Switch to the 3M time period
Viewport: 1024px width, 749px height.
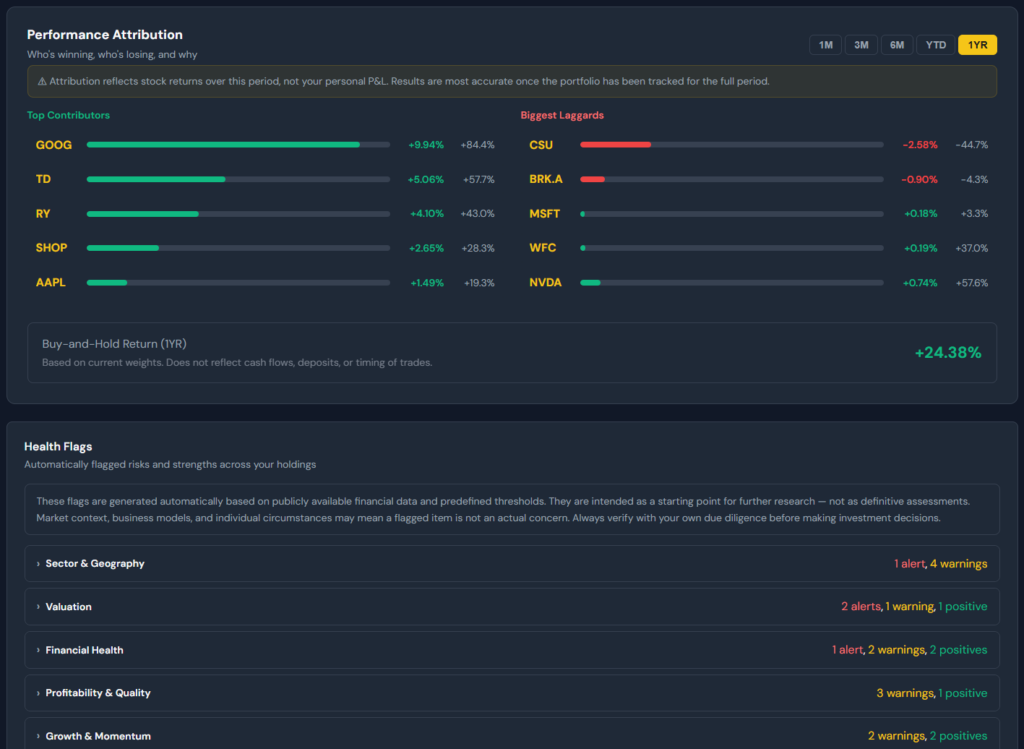point(861,44)
